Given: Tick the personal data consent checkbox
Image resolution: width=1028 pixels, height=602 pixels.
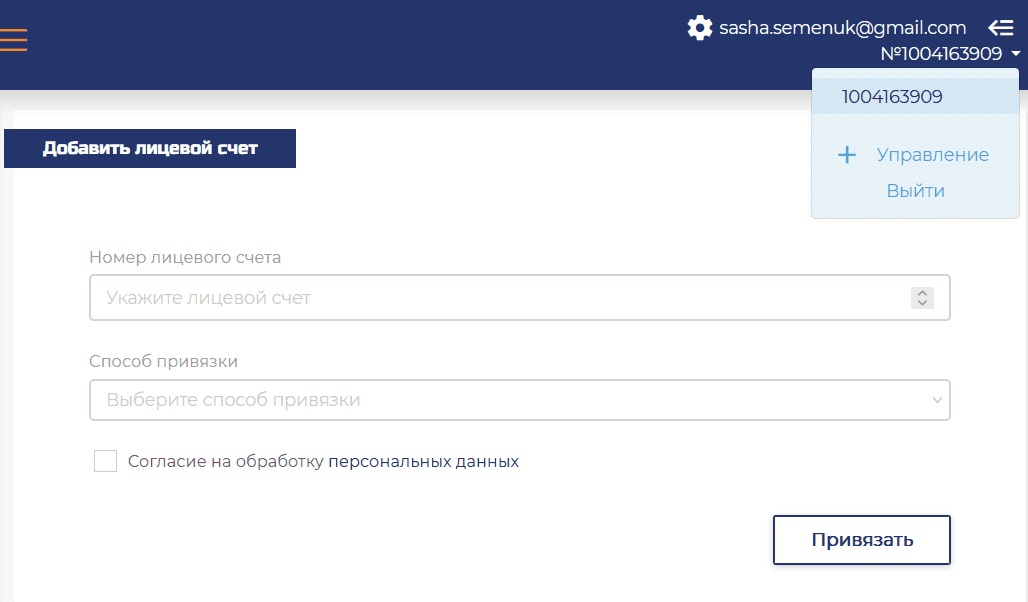Looking at the screenshot, I should pos(105,461).
